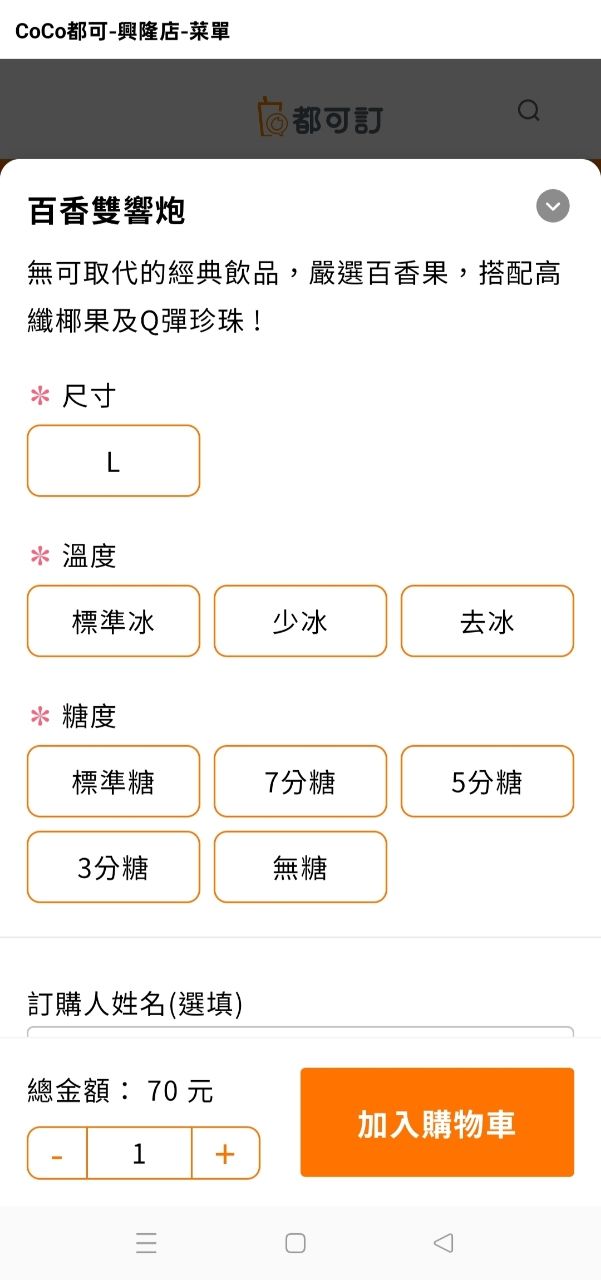Choose 標準冰 ice level
The height and width of the screenshot is (1280, 601).
[113, 621]
